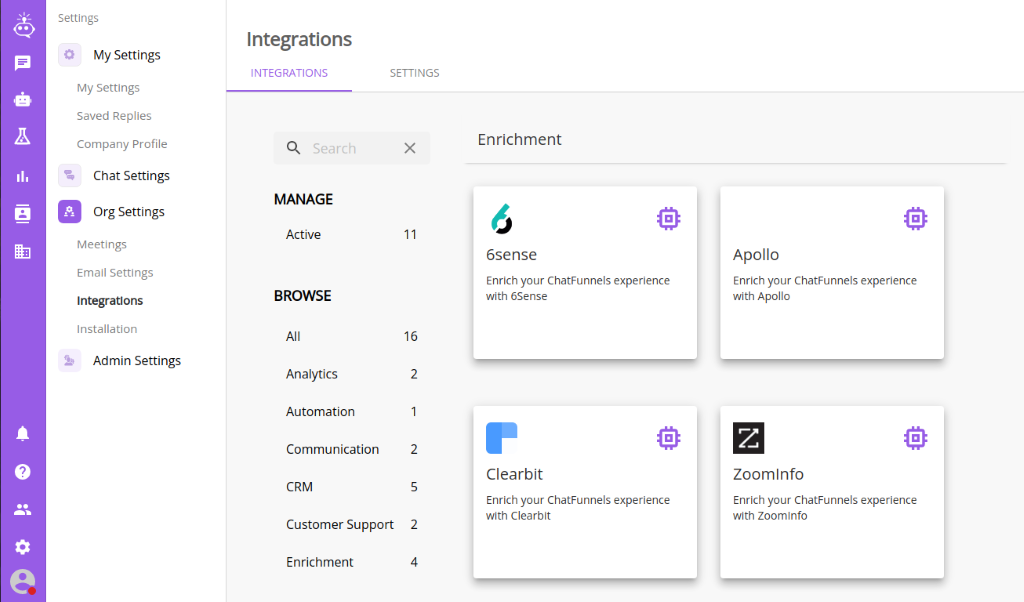Viewport: 1024px width, 602px height.
Task: Open Meetings settings
Action: point(101,244)
